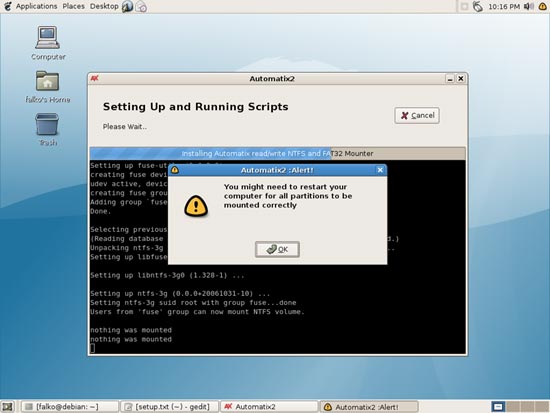Click OK in the Automatix2 Alert dialog
Image resolution: width=550 pixels, height=413 pixels.
(277, 249)
